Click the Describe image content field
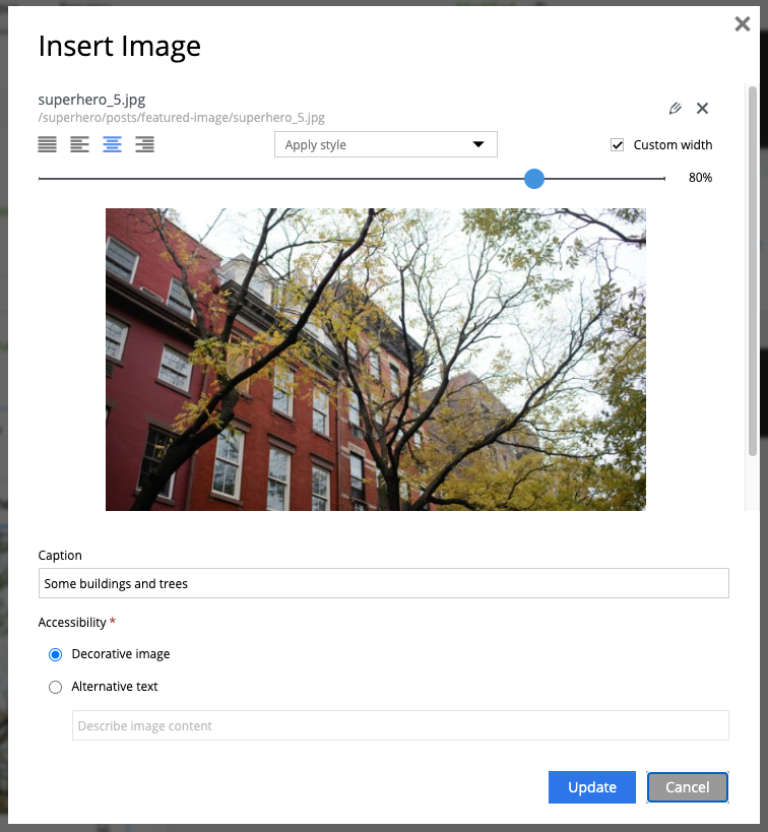This screenshot has height=832, width=768. point(401,725)
